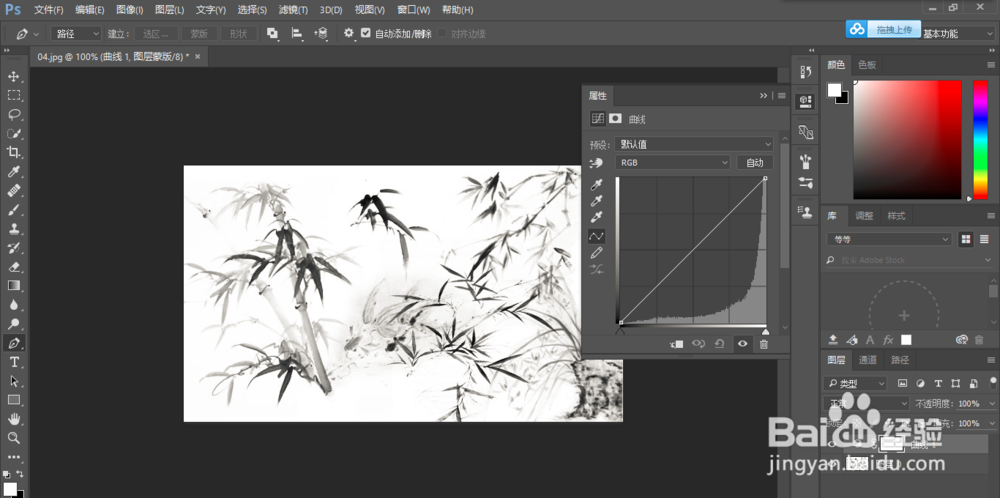Show the curves mask properties

(x=615, y=119)
